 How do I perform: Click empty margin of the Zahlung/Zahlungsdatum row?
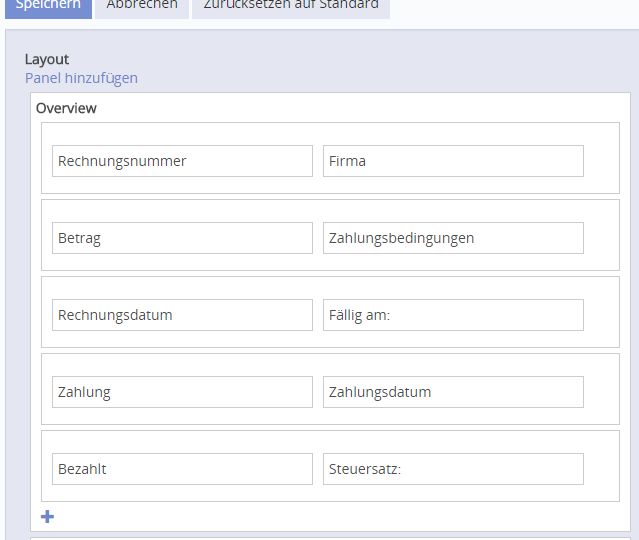click(x=601, y=390)
